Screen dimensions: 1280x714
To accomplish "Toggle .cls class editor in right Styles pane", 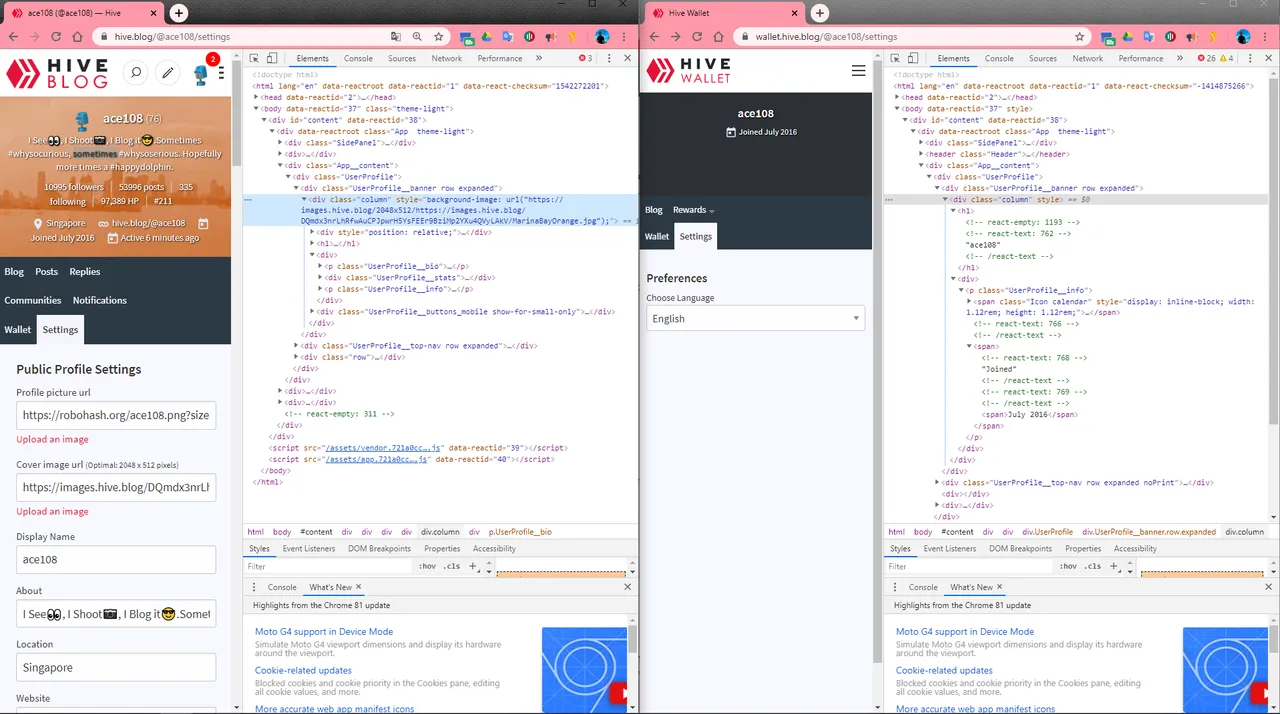I will (1092, 566).
